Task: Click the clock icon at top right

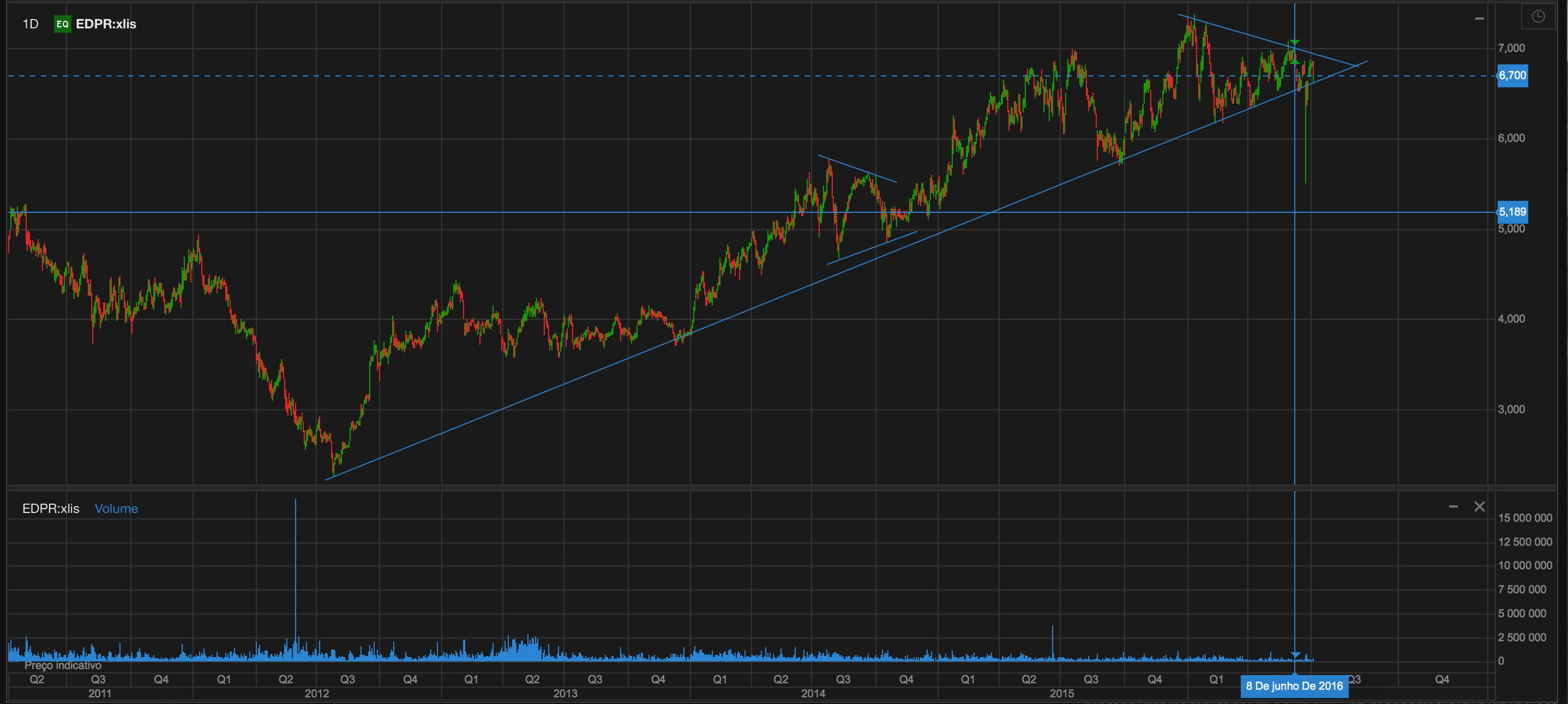Action: click(1537, 16)
